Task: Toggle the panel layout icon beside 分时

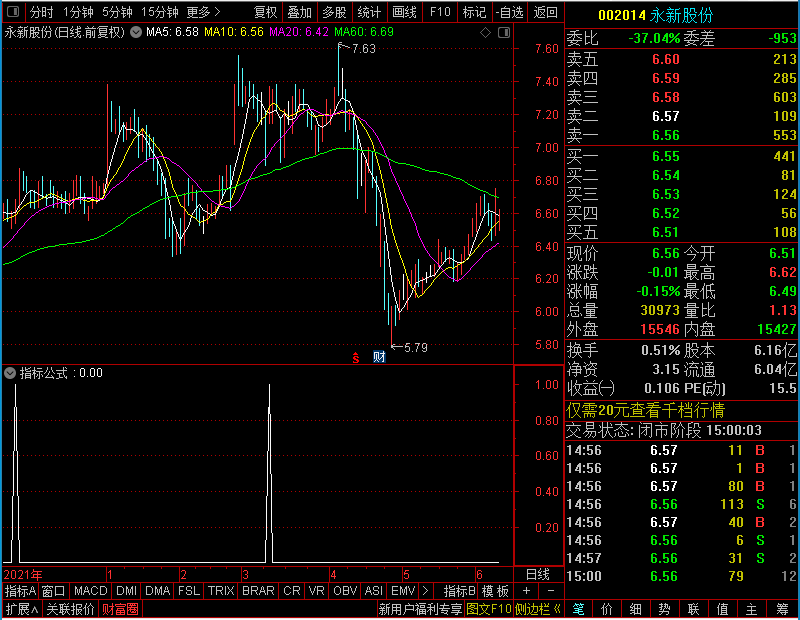Action: (13, 12)
